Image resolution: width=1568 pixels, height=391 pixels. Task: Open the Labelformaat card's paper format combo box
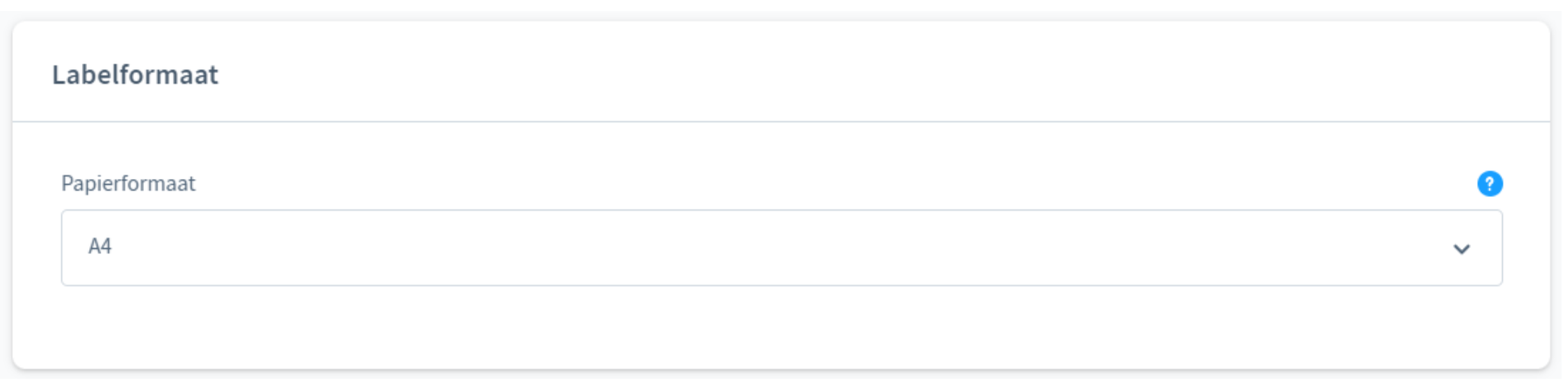[781, 247]
